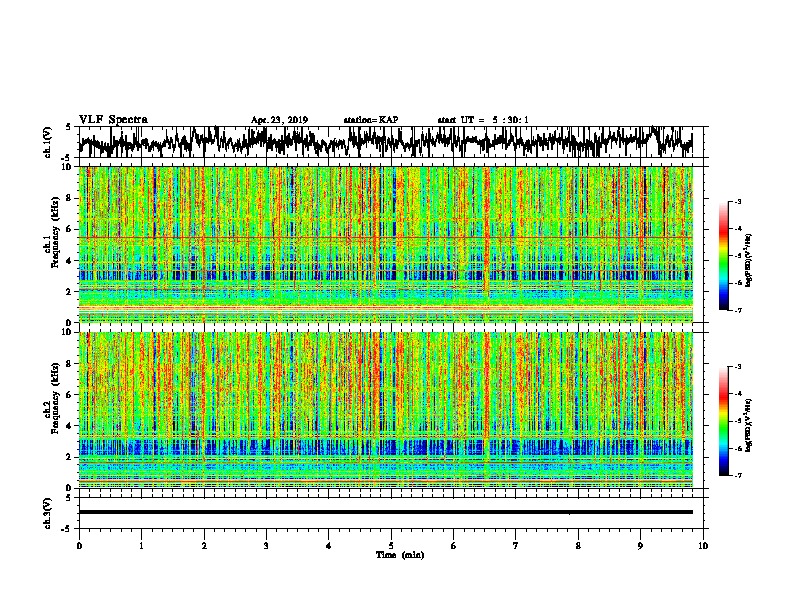Click the ch.2 spectrogram panel
This screenshot has height=612, width=792.
pyautogui.click(x=386, y=410)
